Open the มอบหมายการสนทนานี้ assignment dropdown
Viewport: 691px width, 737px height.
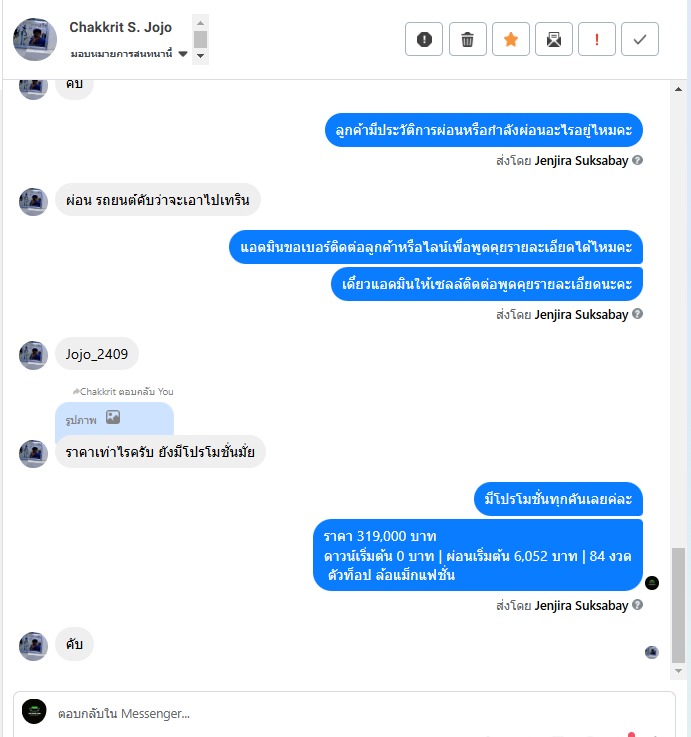tap(129, 54)
